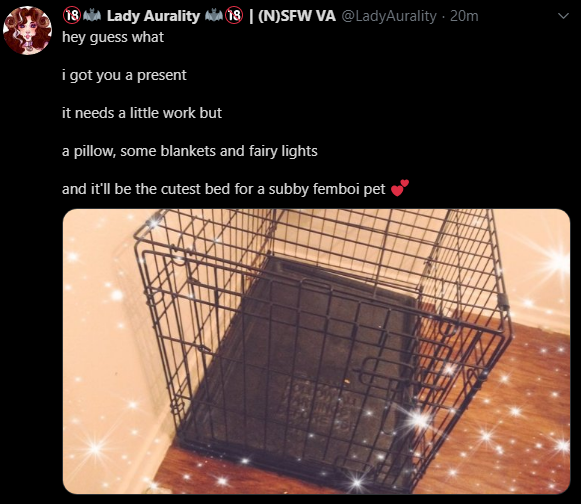Image resolution: width=581 pixels, height=504 pixels.
Task: Click the bat emoji after Lady Aurality
Action: coord(215,16)
